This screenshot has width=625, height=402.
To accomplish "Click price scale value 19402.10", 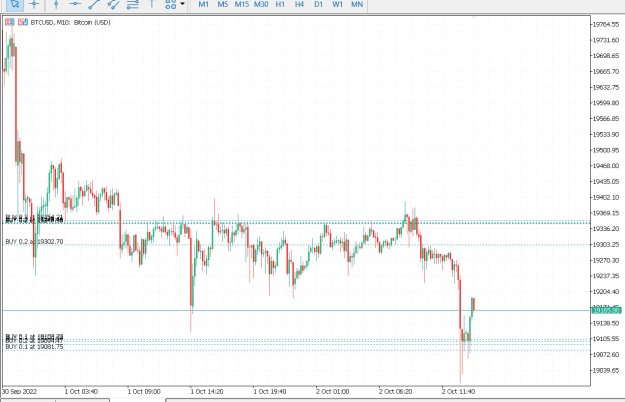I will (606, 198).
